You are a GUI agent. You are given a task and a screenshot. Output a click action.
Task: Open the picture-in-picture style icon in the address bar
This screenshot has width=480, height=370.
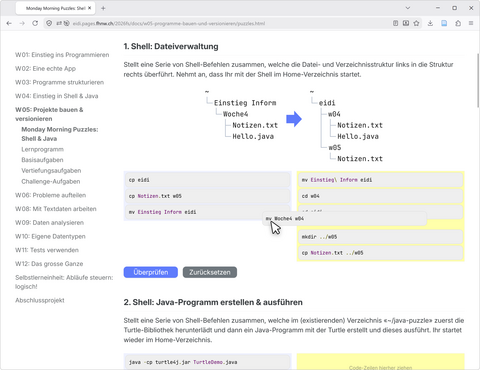point(406,23)
